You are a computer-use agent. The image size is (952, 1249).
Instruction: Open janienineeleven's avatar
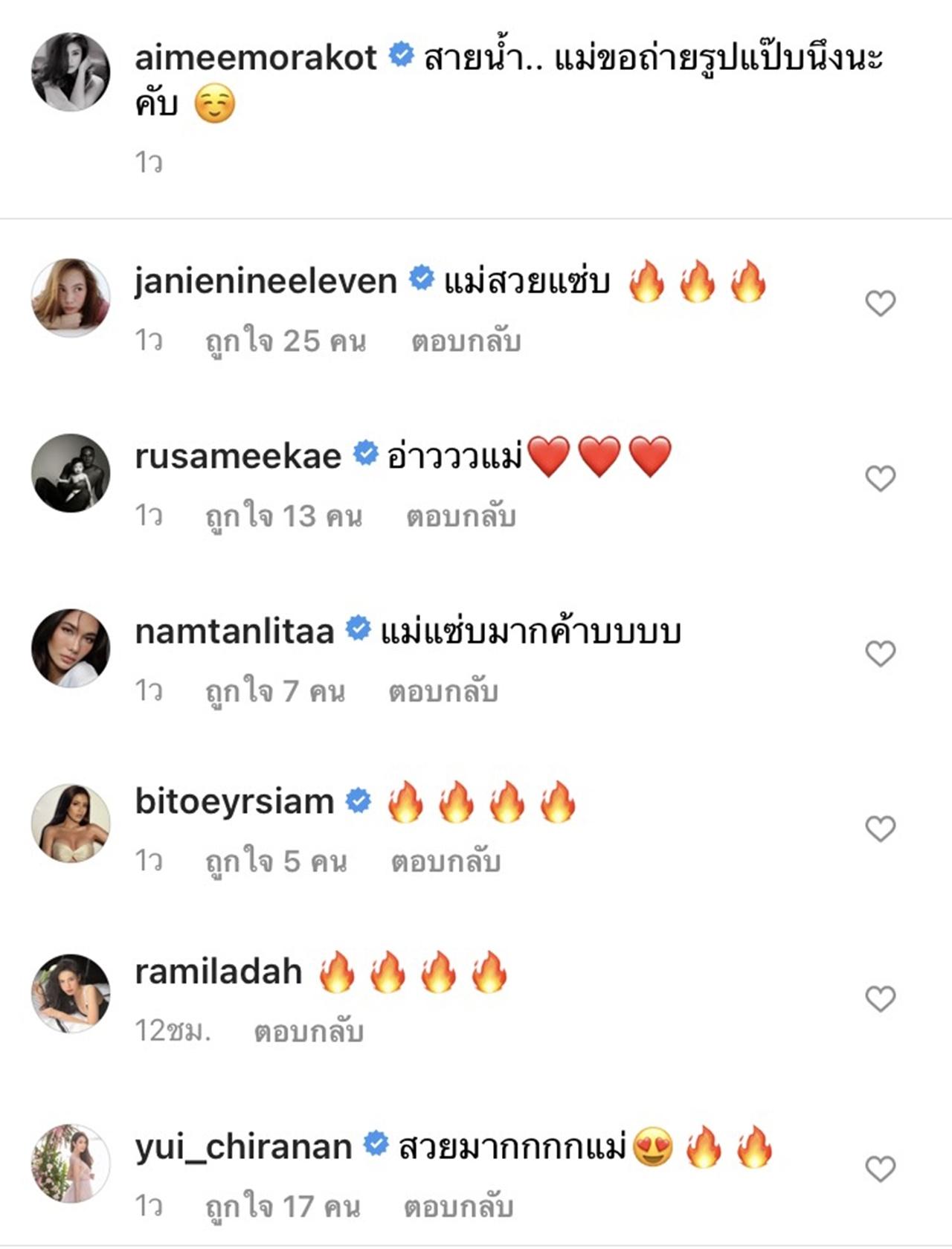click(71, 298)
